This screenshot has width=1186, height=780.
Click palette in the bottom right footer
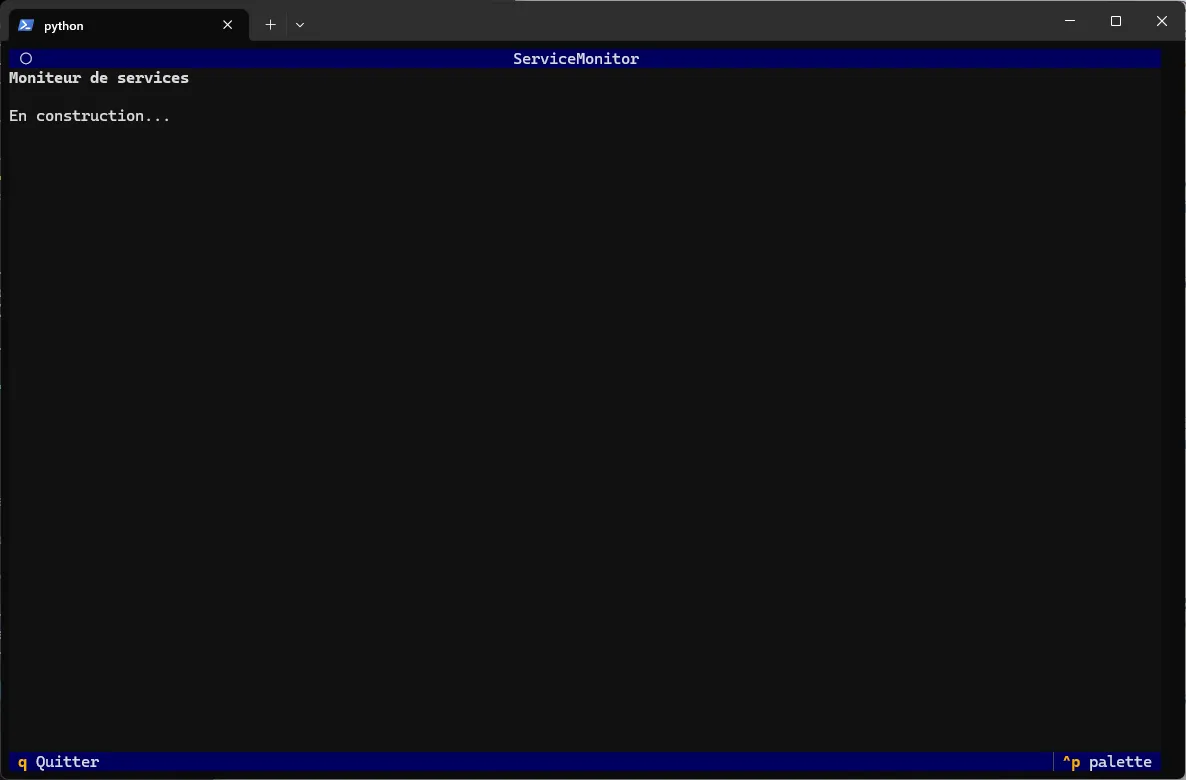(x=1118, y=762)
